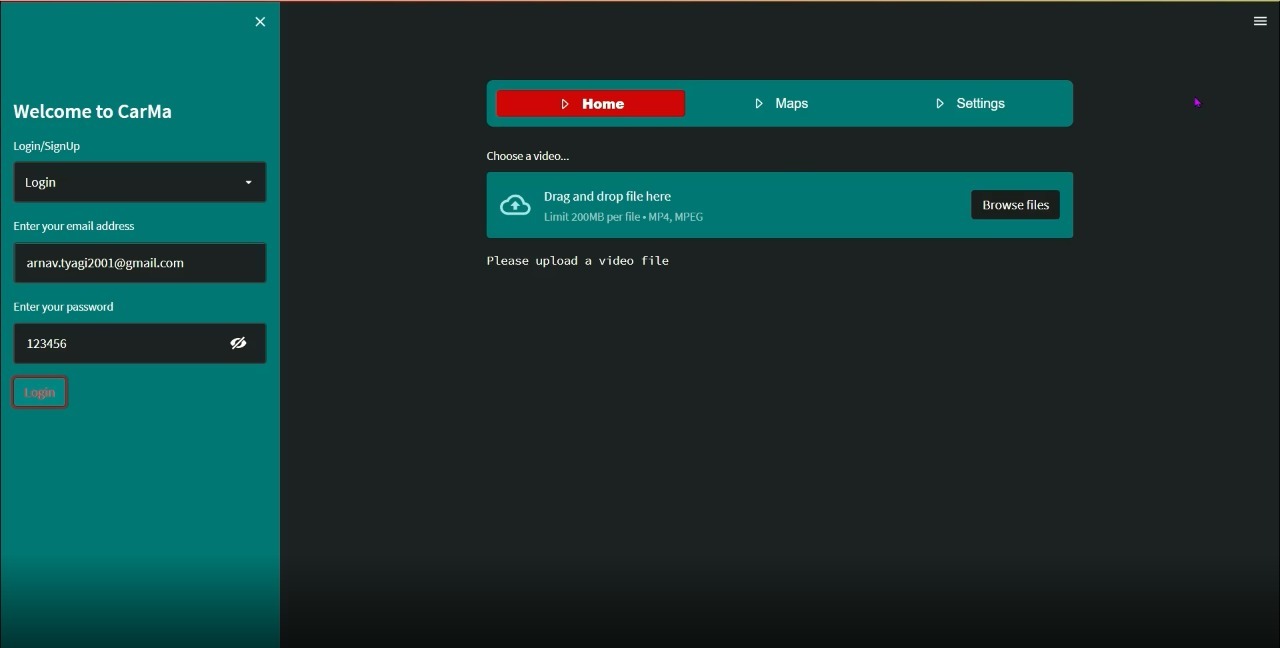Screen dimensions: 1280x648
Task: Click the cloud upload icon
Action: coord(515,205)
